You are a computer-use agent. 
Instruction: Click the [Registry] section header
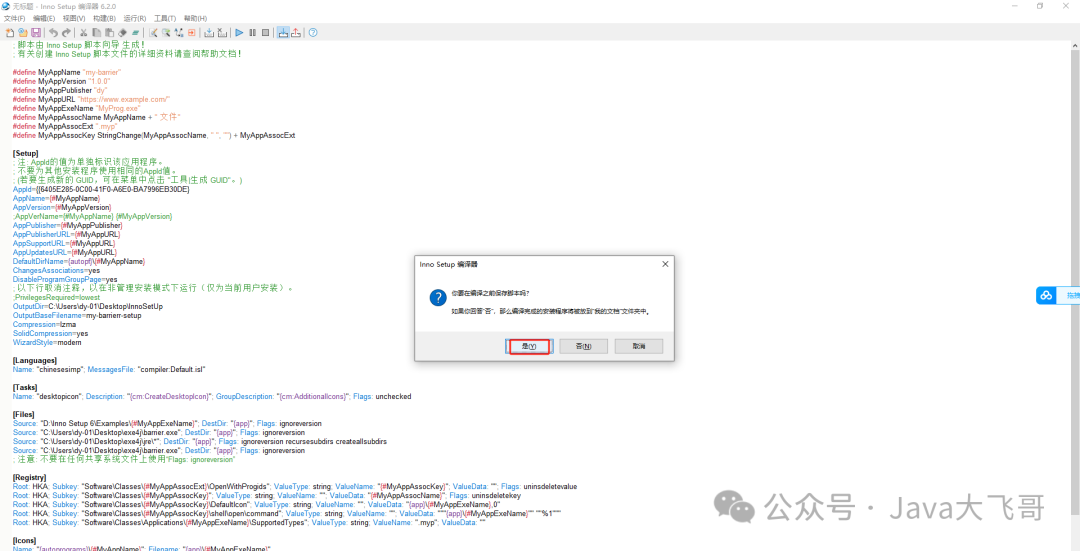pos(30,477)
